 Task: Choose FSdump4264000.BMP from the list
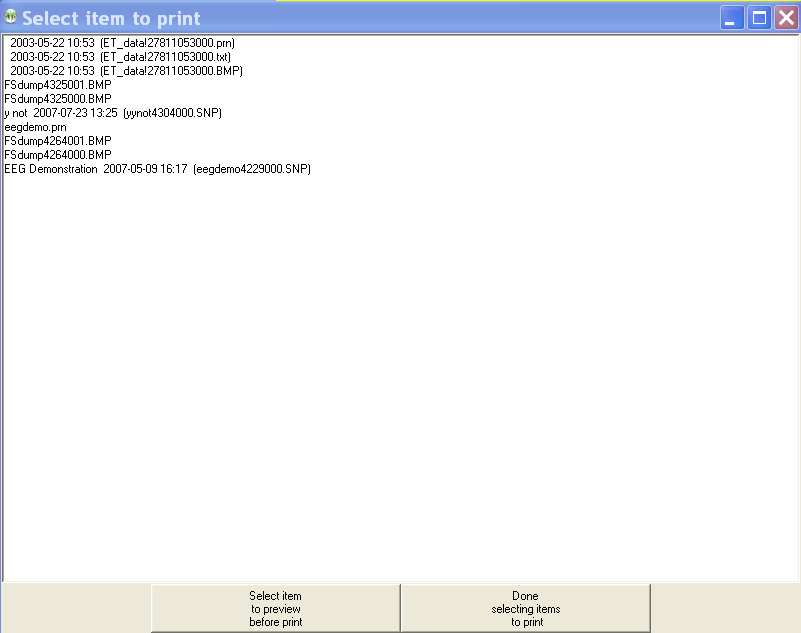[58, 155]
